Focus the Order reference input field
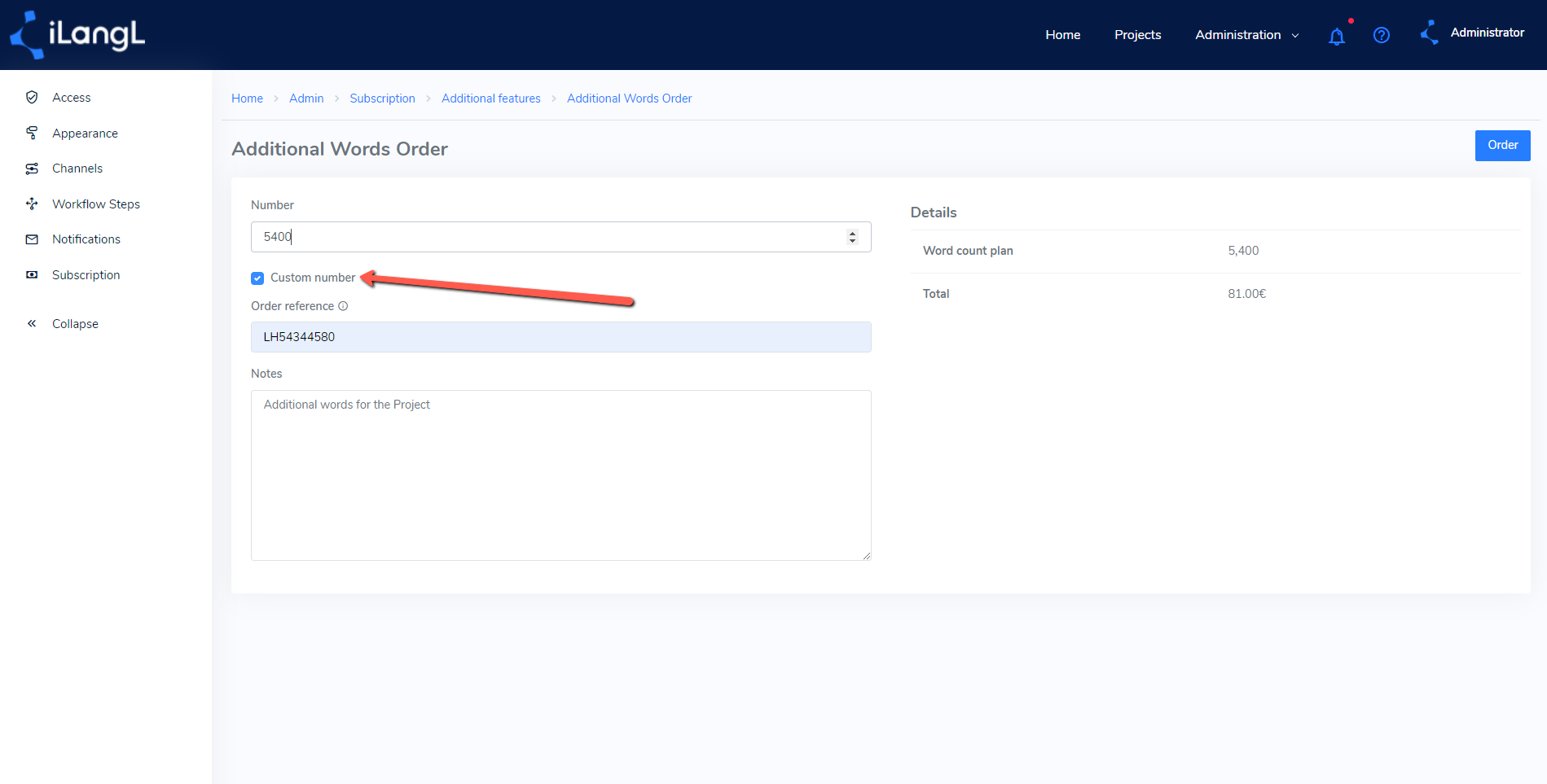This screenshot has width=1547, height=784. coord(560,337)
